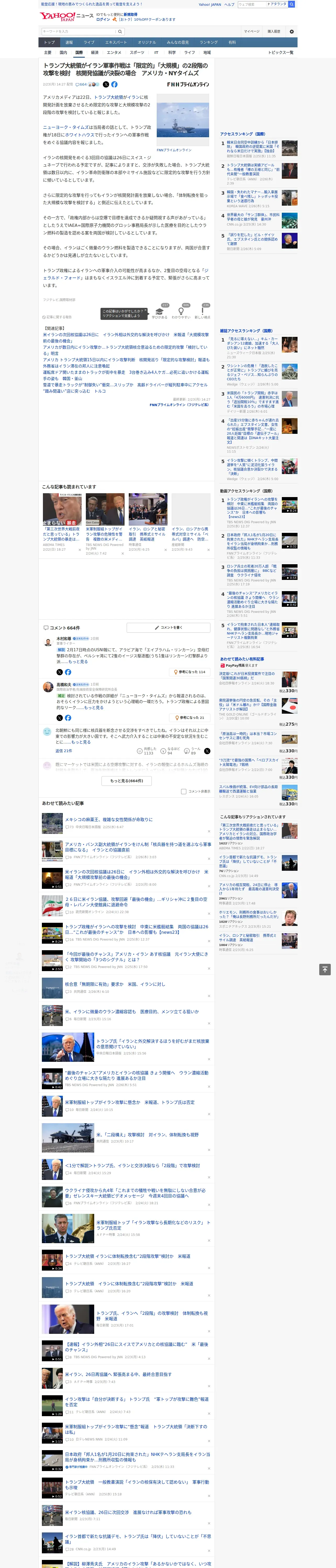The image size is (336, 1568).
Task: Select the 速報 tab
Action: [69, 43]
